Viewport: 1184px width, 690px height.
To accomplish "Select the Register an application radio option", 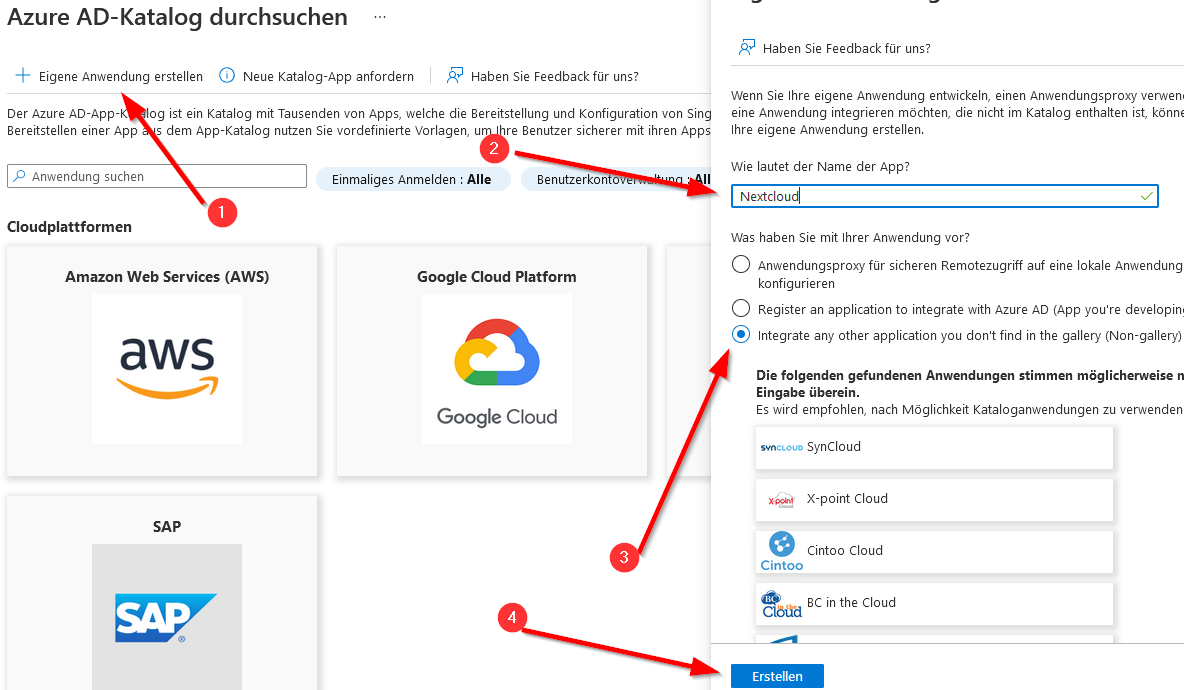I will point(741,308).
